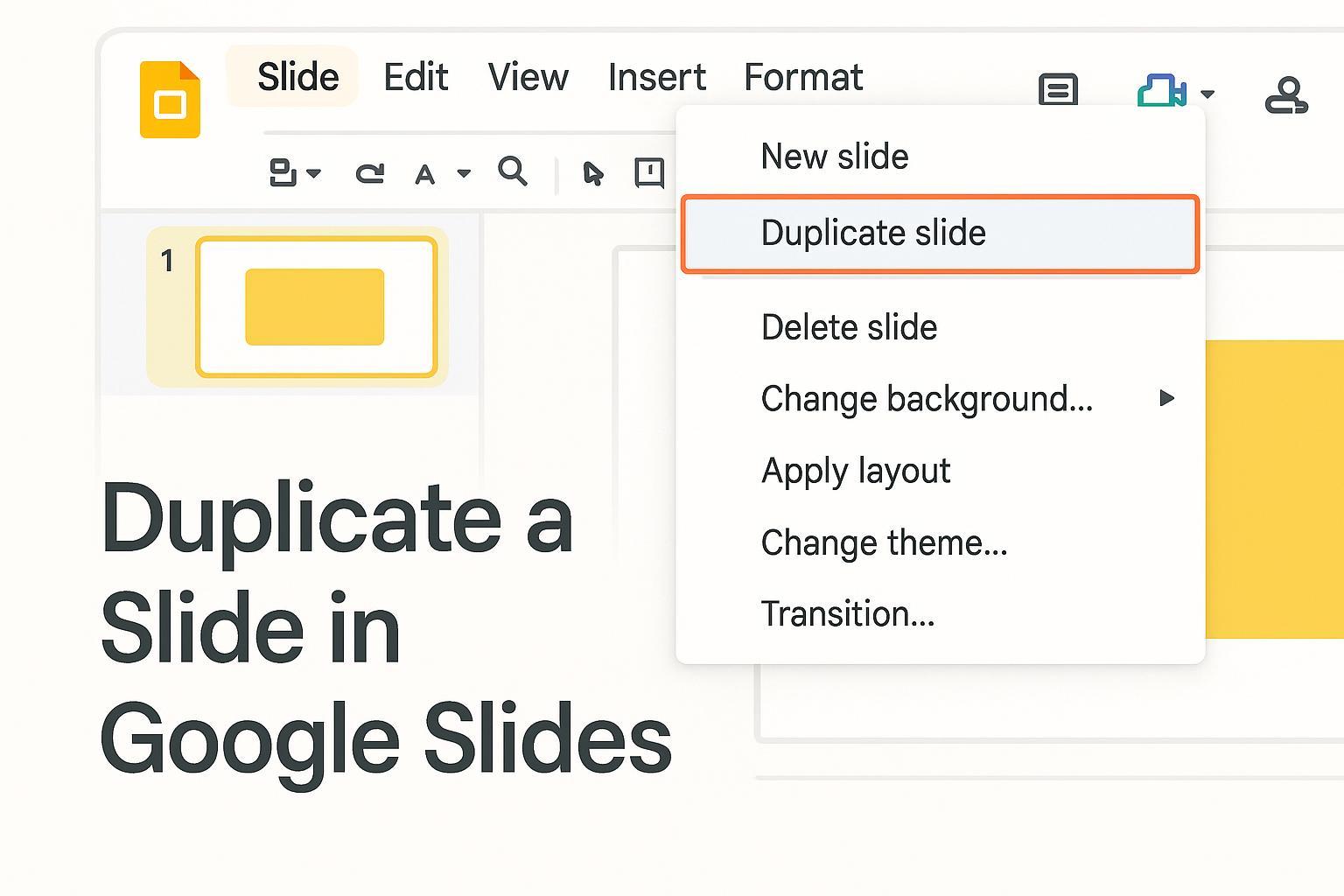1344x896 pixels.
Task: Select slide 1 thumbnail in filmstrip
Action: 315,306
